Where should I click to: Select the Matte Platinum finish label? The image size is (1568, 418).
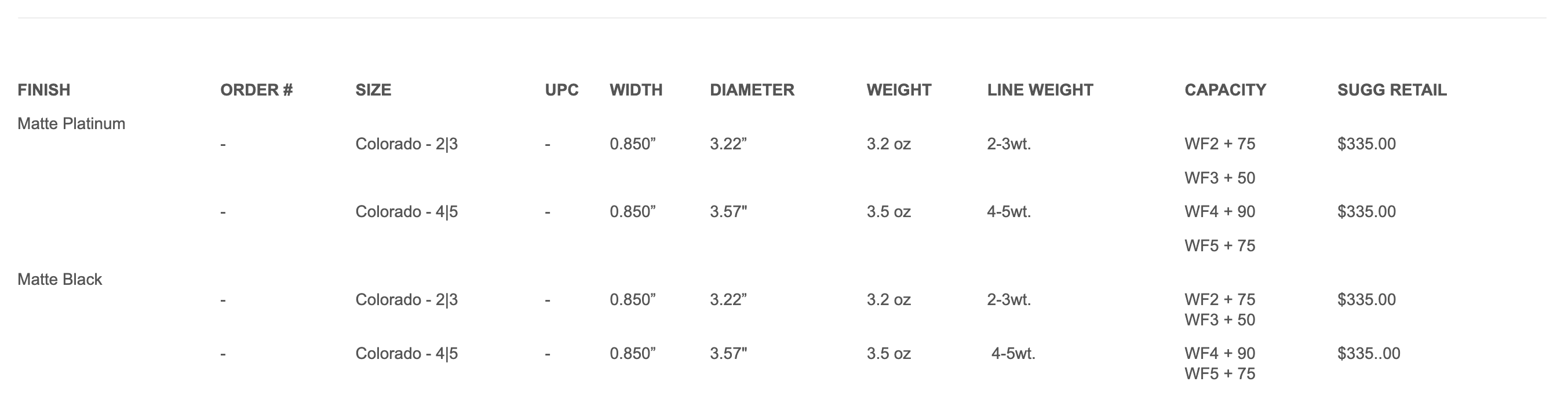point(71,123)
